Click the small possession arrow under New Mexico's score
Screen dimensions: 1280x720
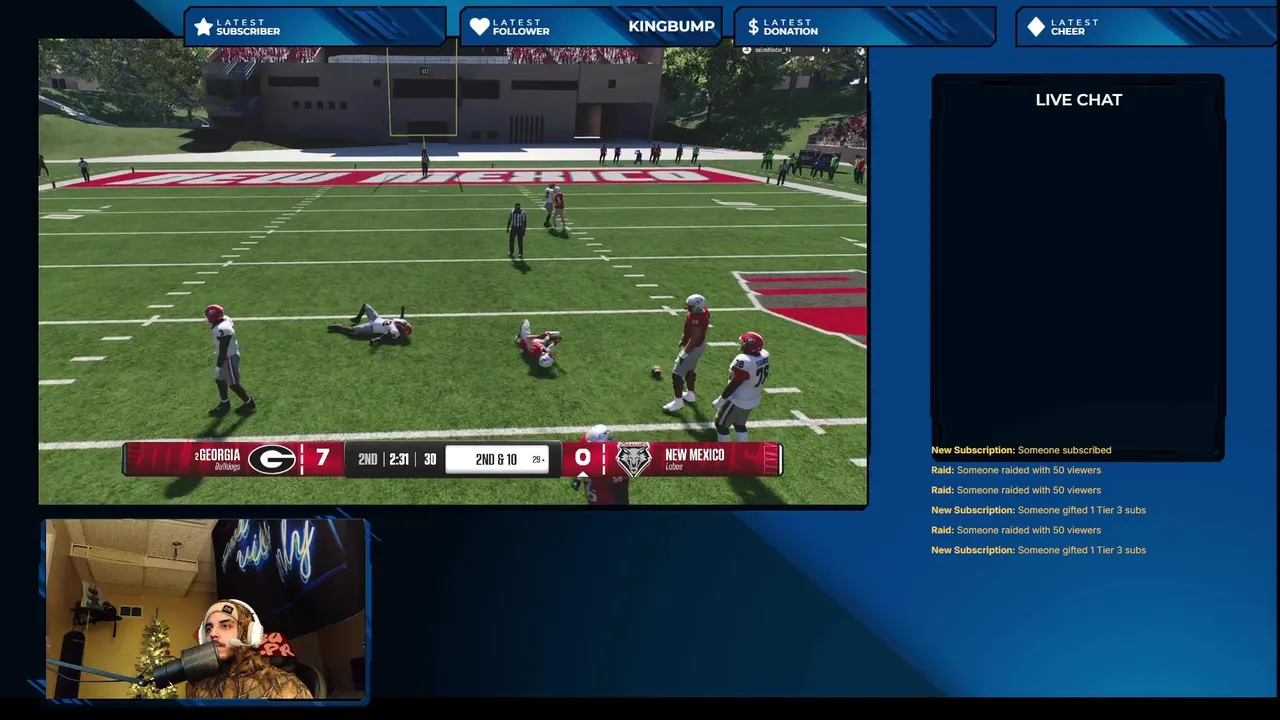click(x=583, y=473)
